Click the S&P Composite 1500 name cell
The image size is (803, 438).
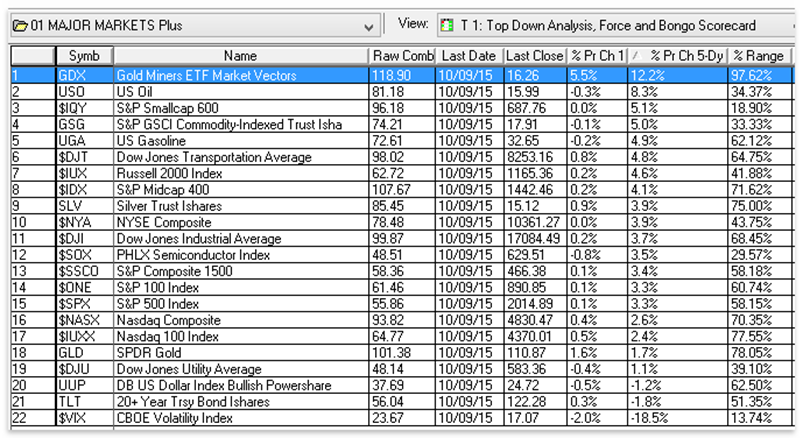click(x=241, y=271)
